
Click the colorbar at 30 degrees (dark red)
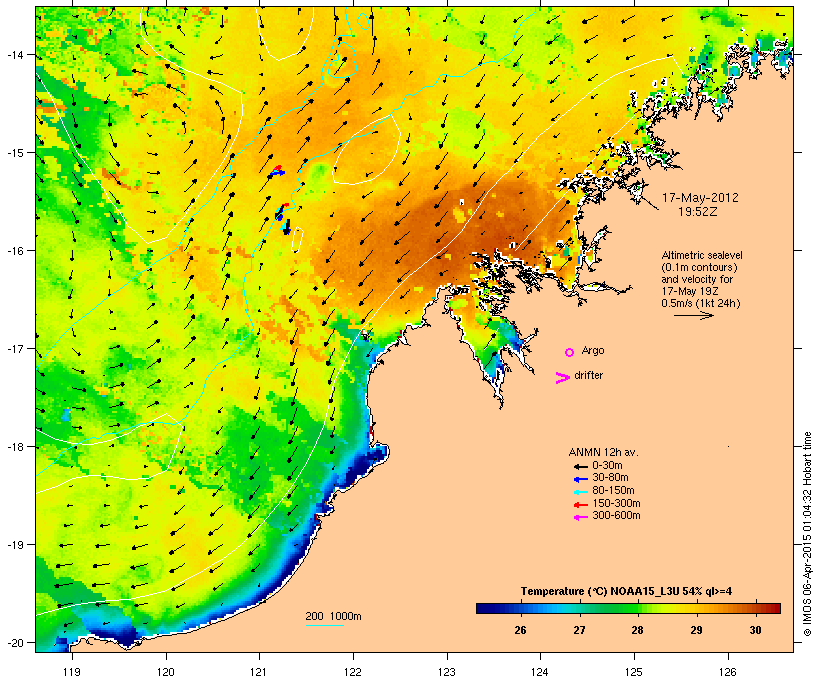[755, 608]
